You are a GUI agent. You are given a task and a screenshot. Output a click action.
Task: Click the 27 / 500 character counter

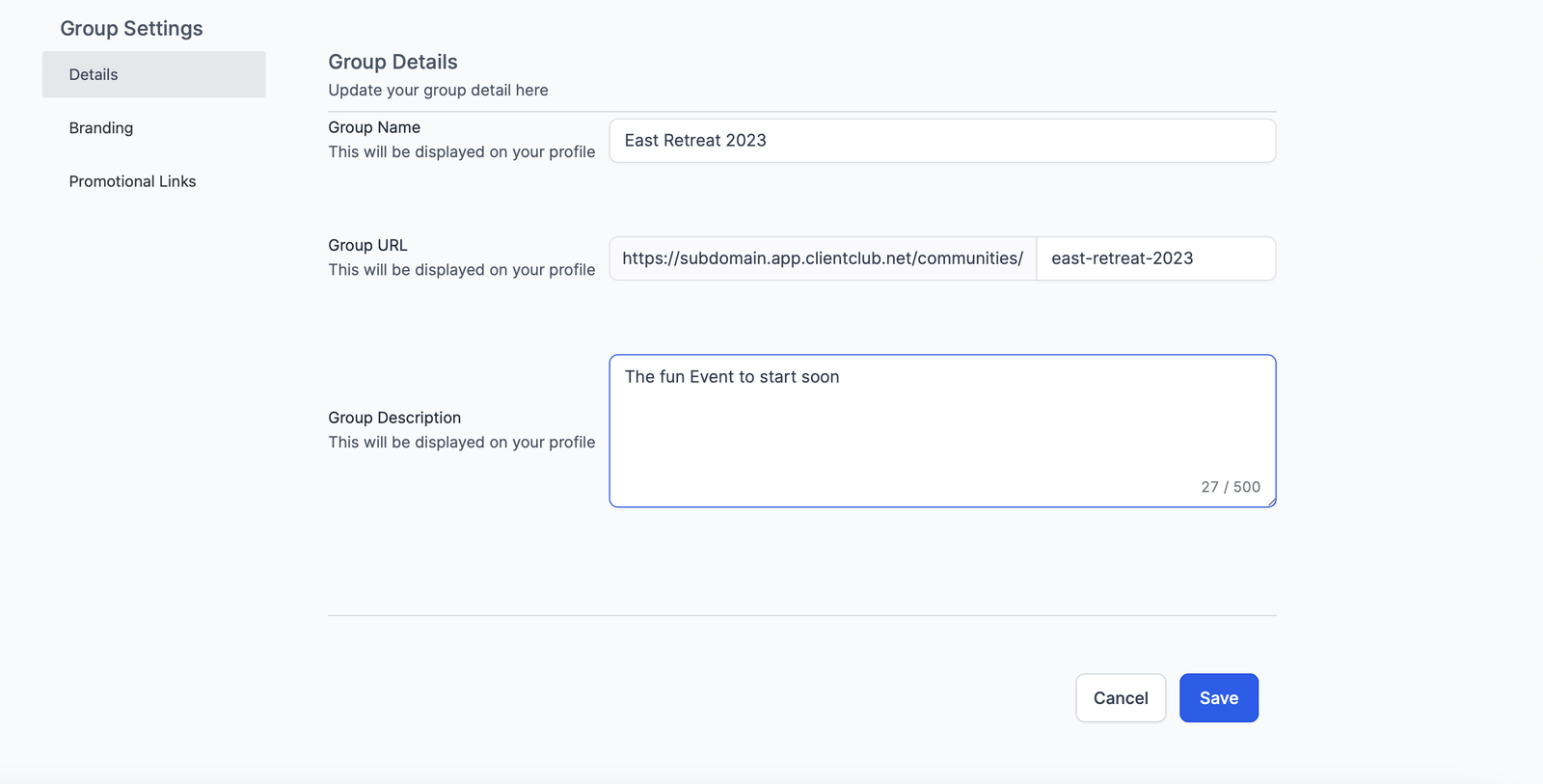pyautogui.click(x=1231, y=487)
